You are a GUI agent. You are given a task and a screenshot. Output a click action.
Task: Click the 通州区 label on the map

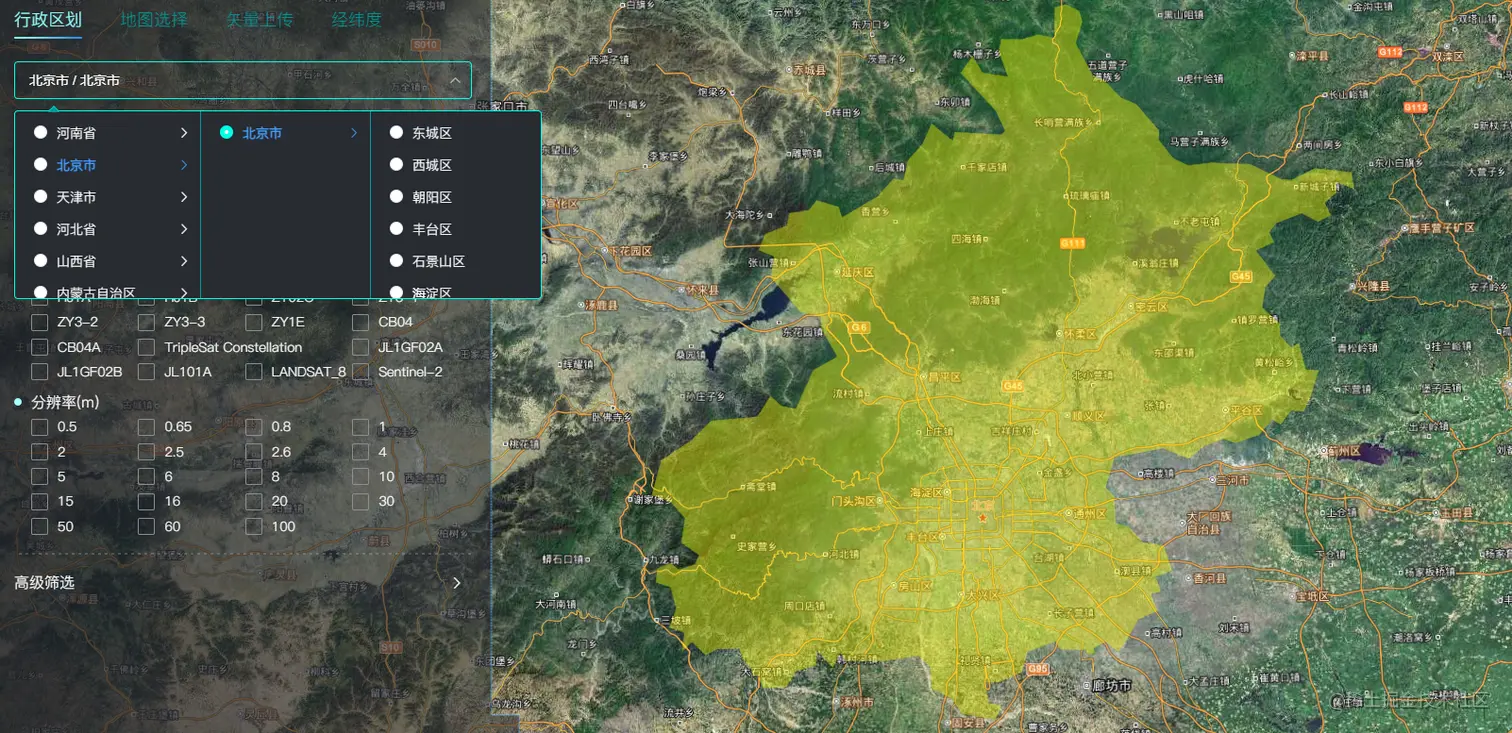coord(1088,514)
